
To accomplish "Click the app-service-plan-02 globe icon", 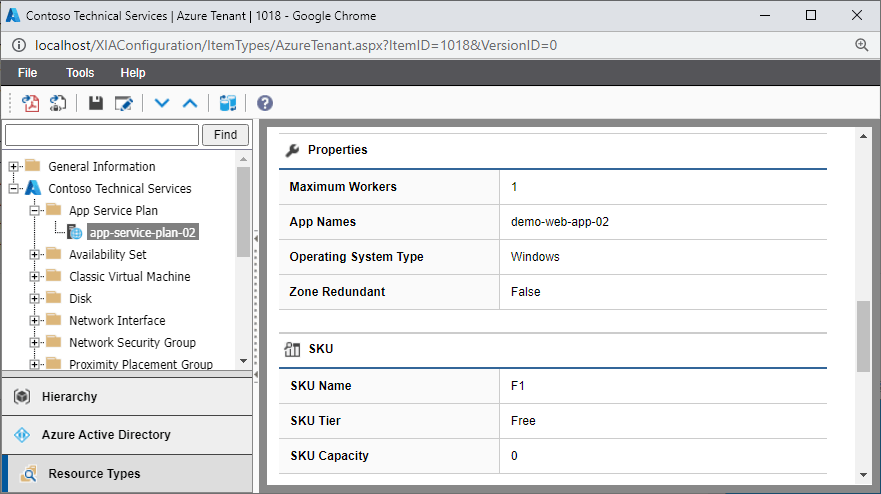I will click(75, 232).
